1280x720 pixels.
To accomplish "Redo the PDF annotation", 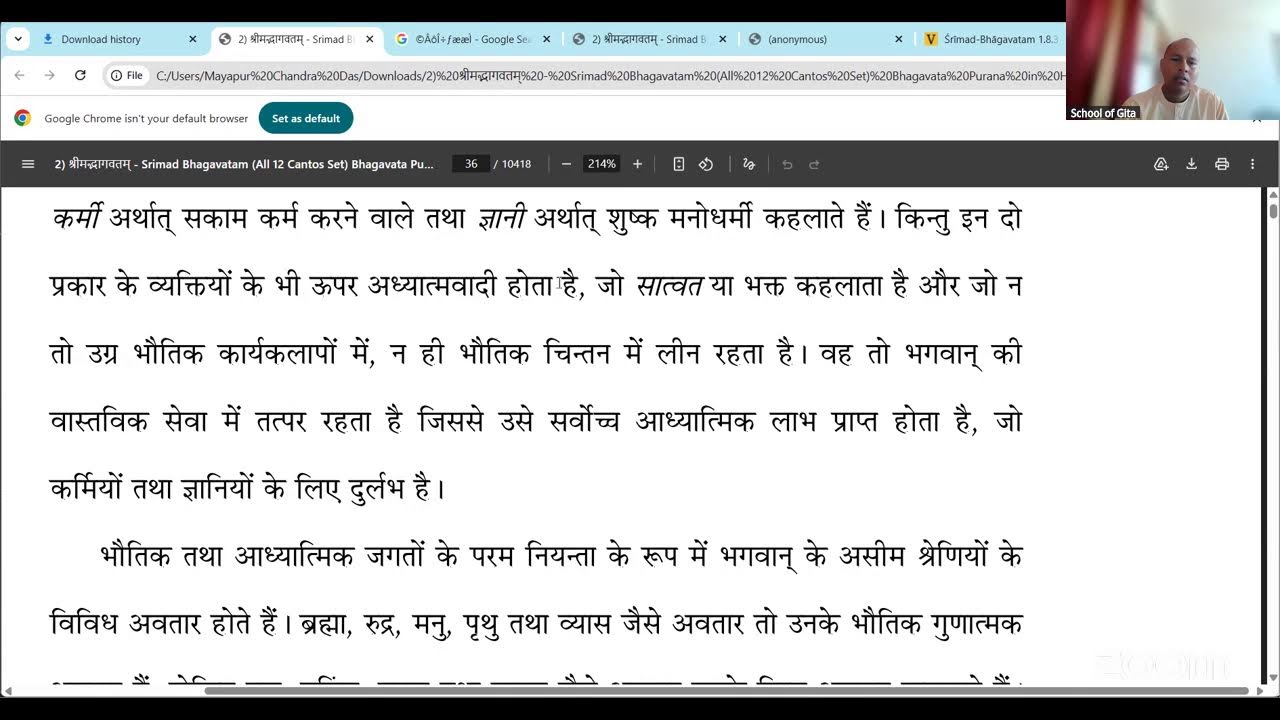I will point(814,164).
